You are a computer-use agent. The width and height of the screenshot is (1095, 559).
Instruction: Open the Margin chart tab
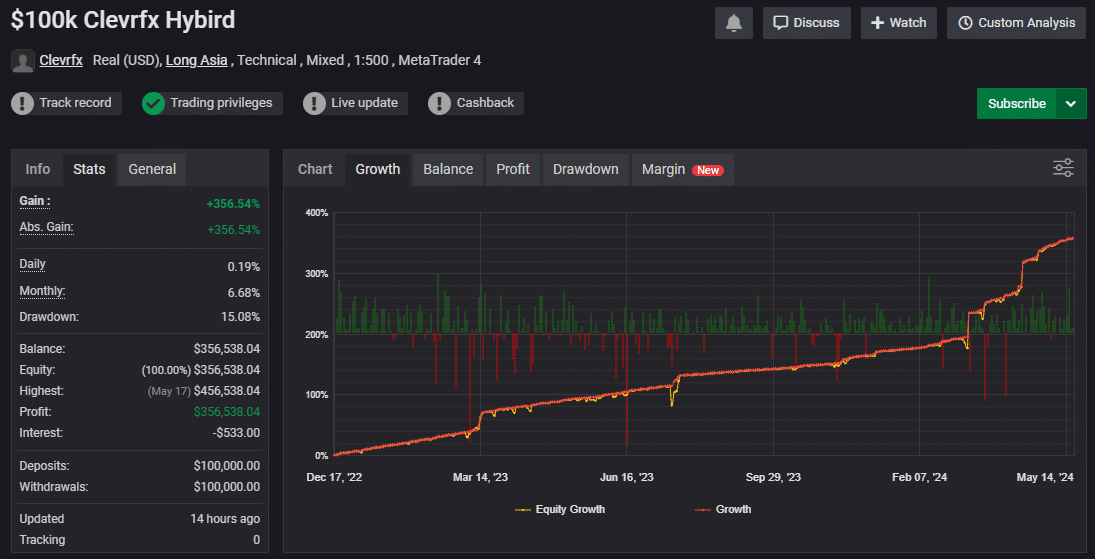pos(682,169)
